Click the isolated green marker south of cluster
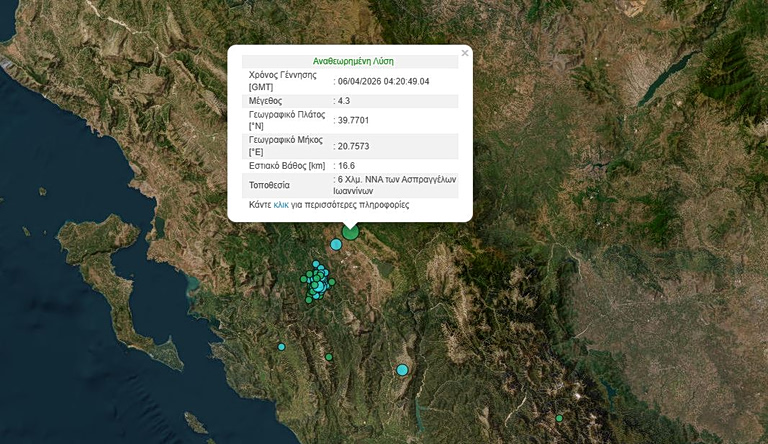This screenshot has height=444, width=768. pos(328,357)
